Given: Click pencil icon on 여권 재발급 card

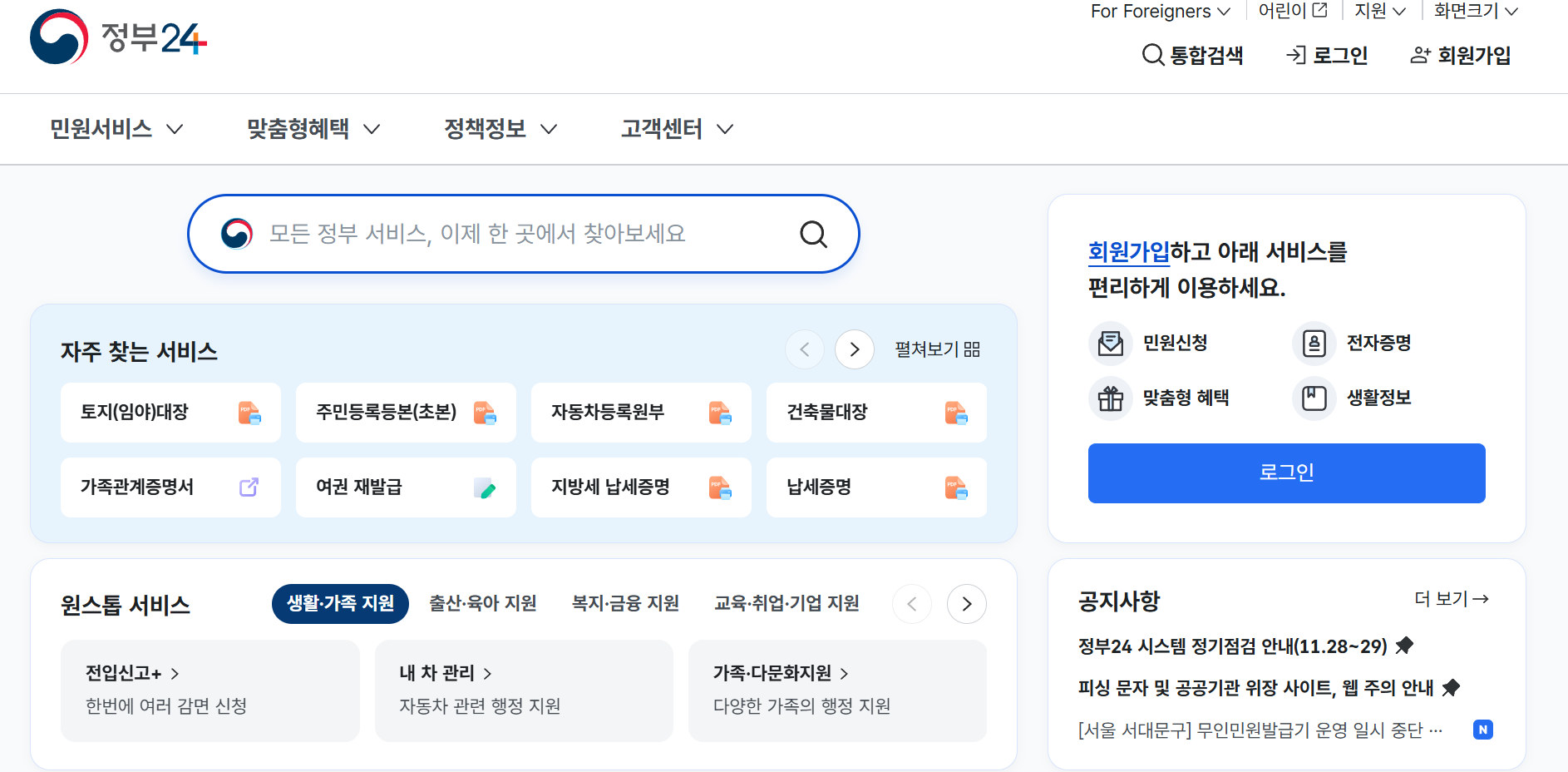Looking at the screenshot, I should (485, 487).
